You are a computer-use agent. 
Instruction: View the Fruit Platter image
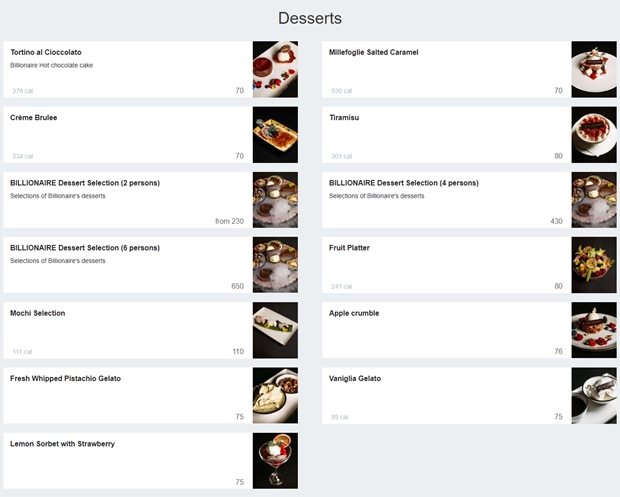pyautogui.click(x=594, y=265)
